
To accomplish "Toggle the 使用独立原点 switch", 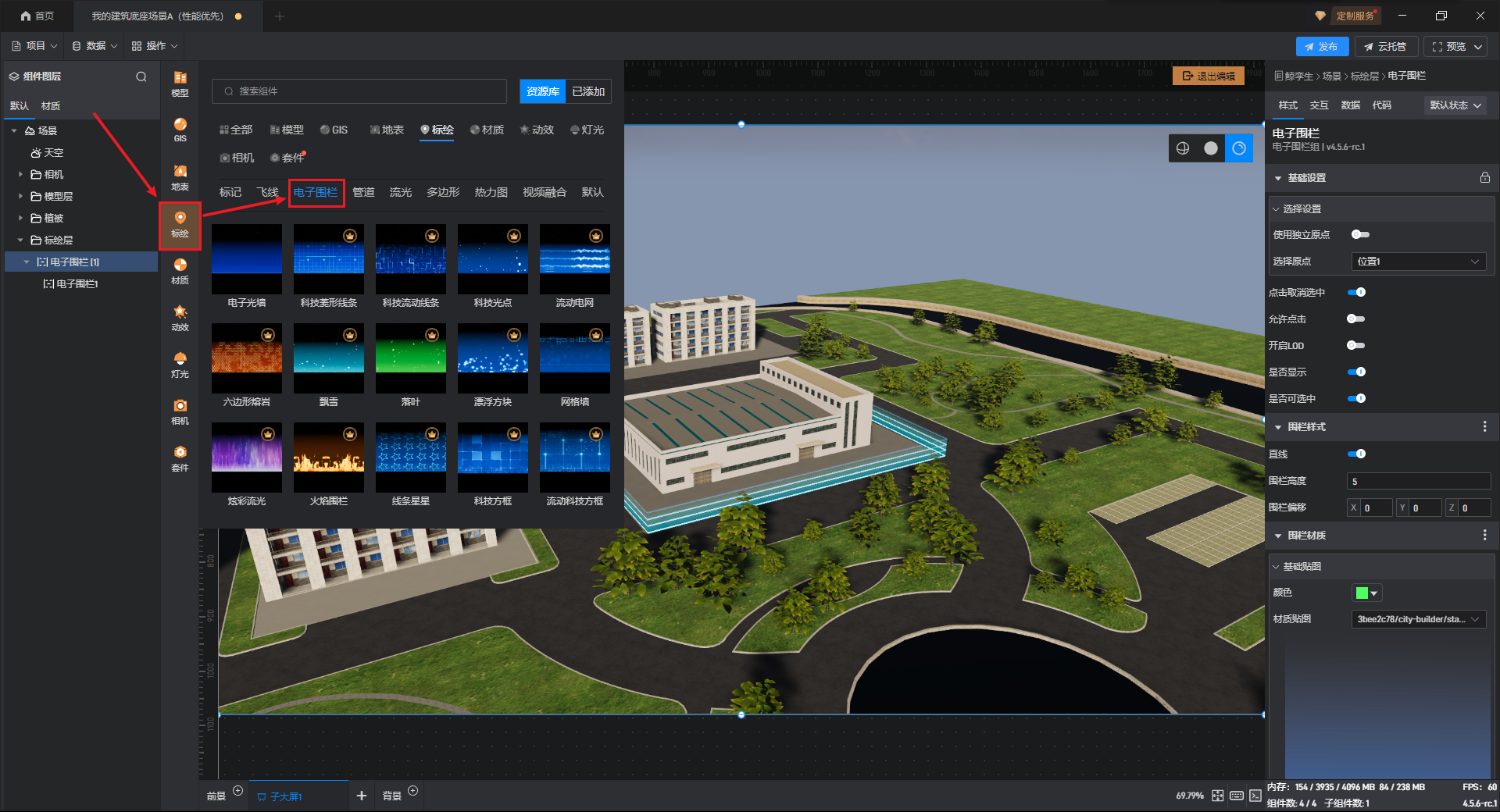I will pyautogui.click(x=1360, y=235).
